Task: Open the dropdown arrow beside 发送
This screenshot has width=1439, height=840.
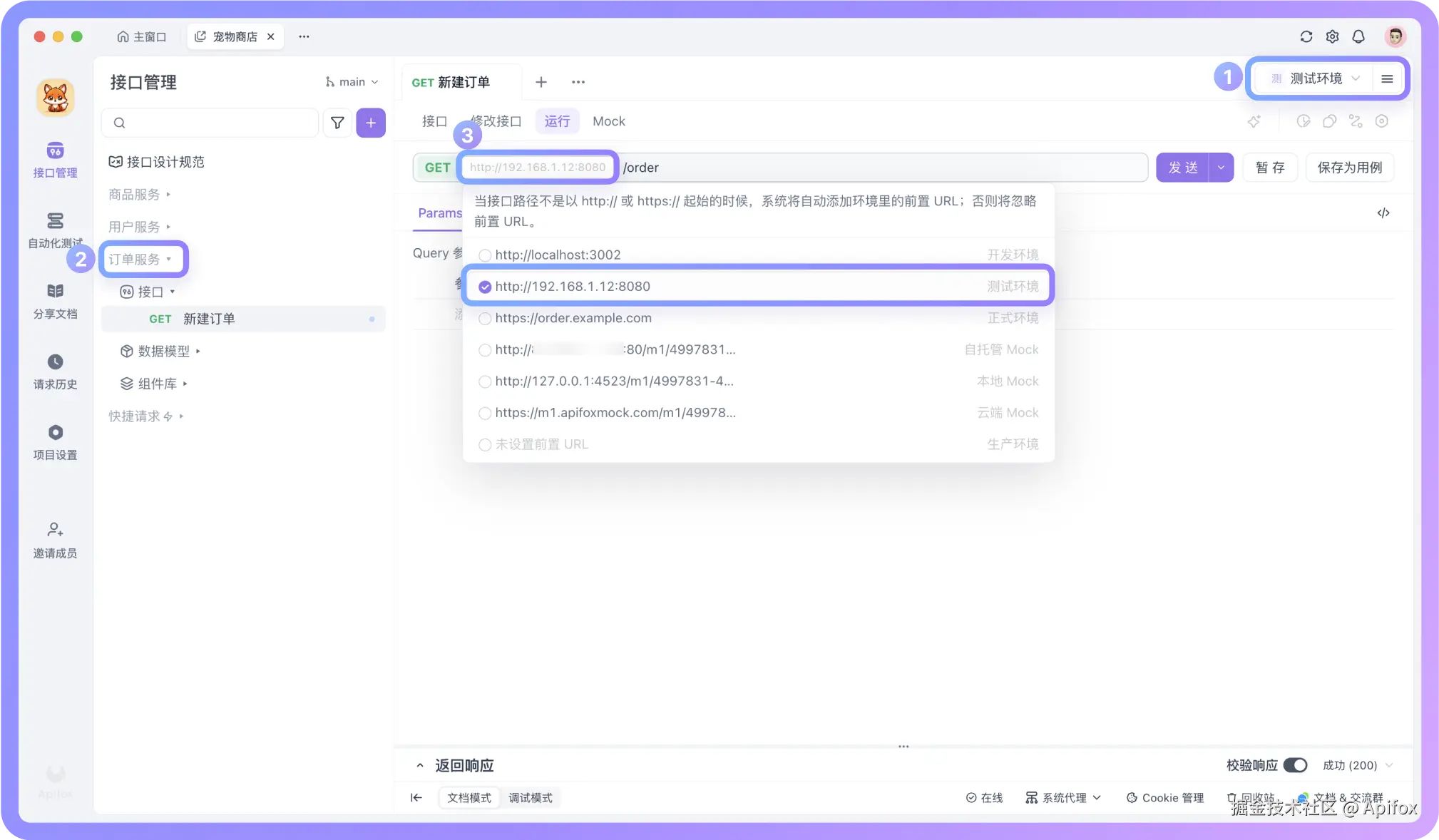Action: [x=1221, y=168]
